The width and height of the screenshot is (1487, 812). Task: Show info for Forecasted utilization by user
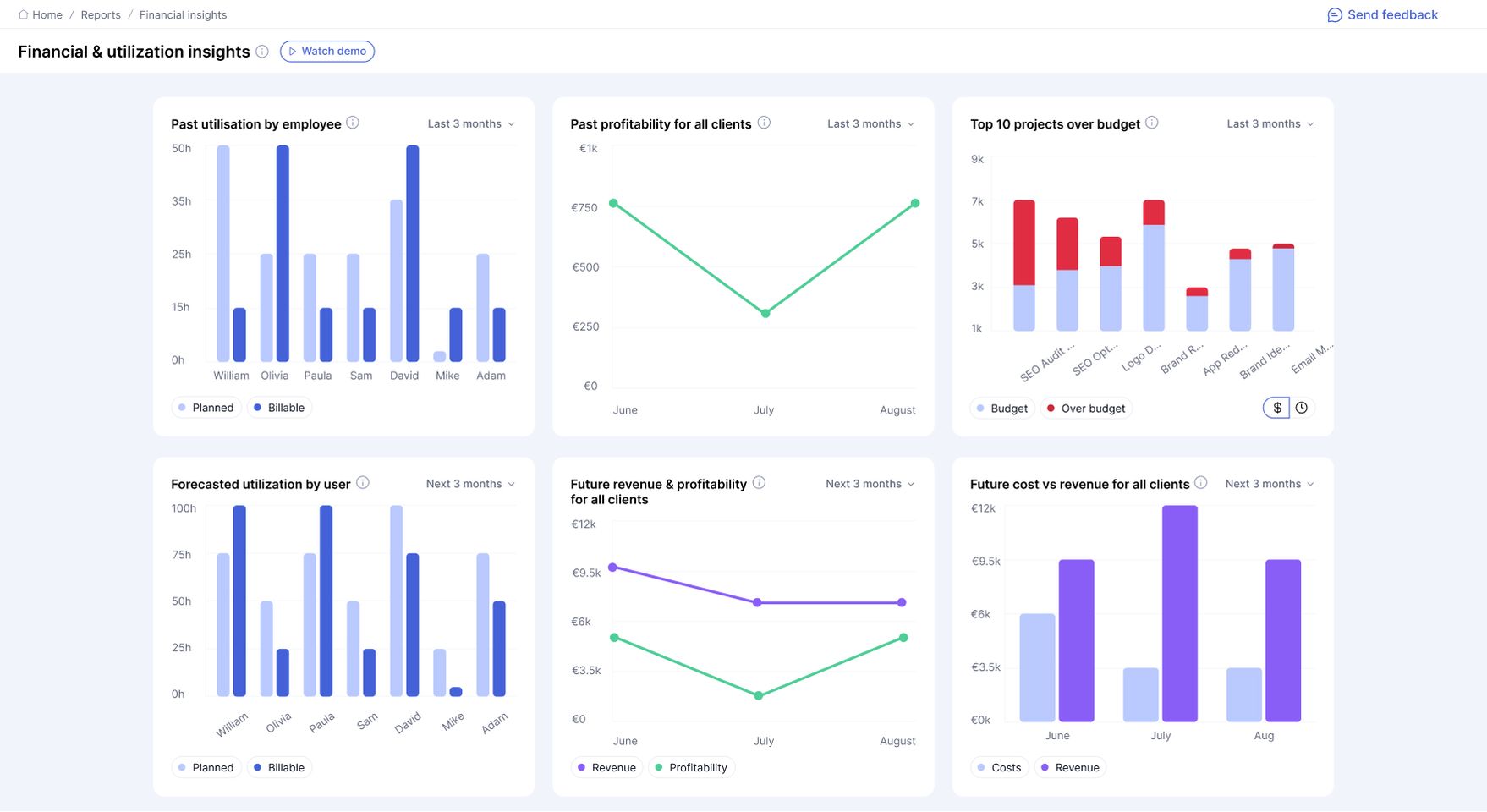click(x=363, y=483)
